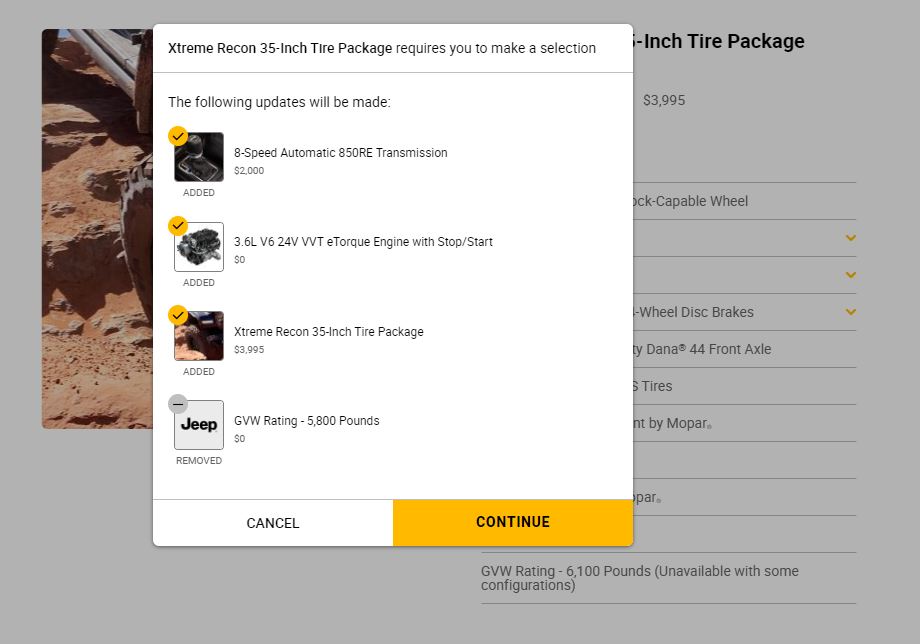The image size is (920, 644).
Task: Select the 3.6L V6 eTorque Engine label
Action: point(363,242)
